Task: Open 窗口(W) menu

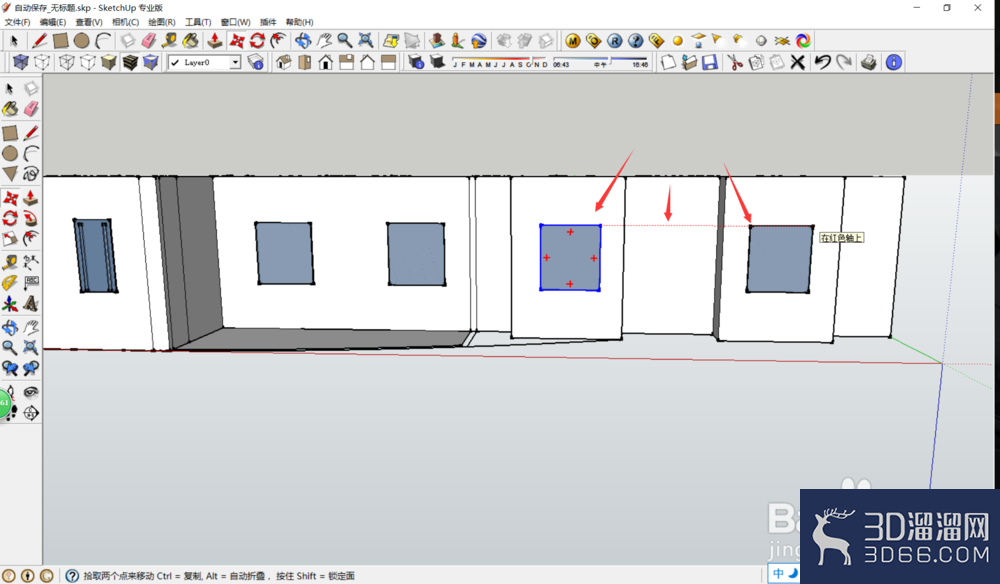Action: coord(235,22)
